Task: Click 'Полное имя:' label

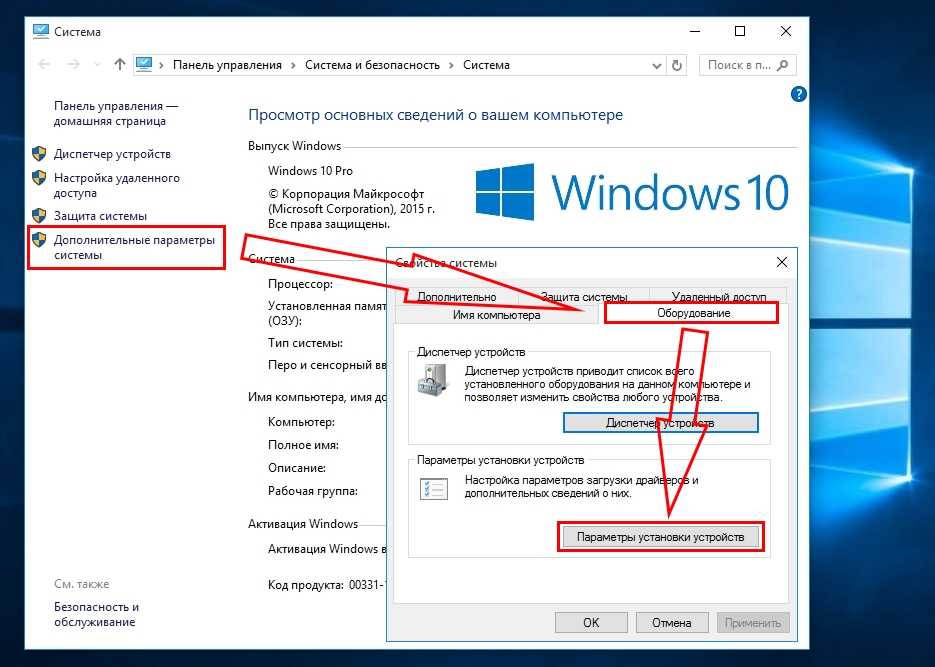Action: click(x=303, y=445)
